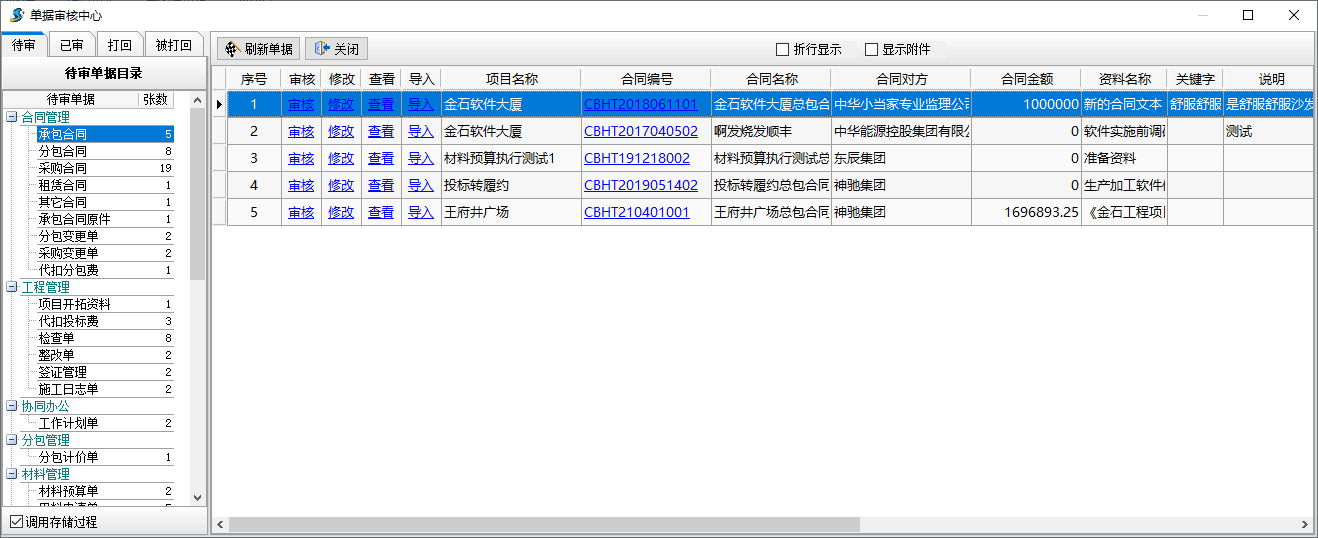
Task: Open contract number CBHT210401001 link
Action: (x=637, y=212)
